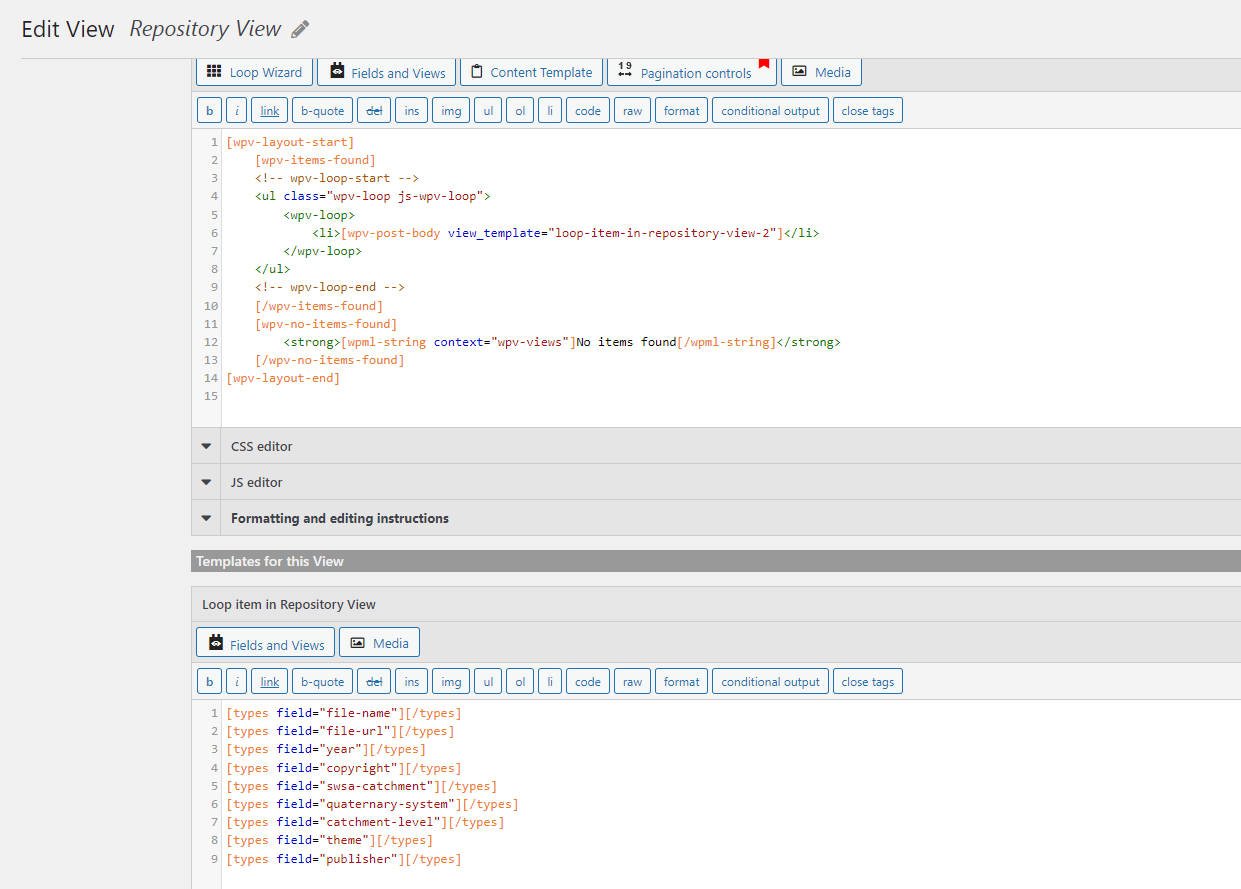Click the ul class="wpv-loop js-wpv-loop" line

click(373, 196)
